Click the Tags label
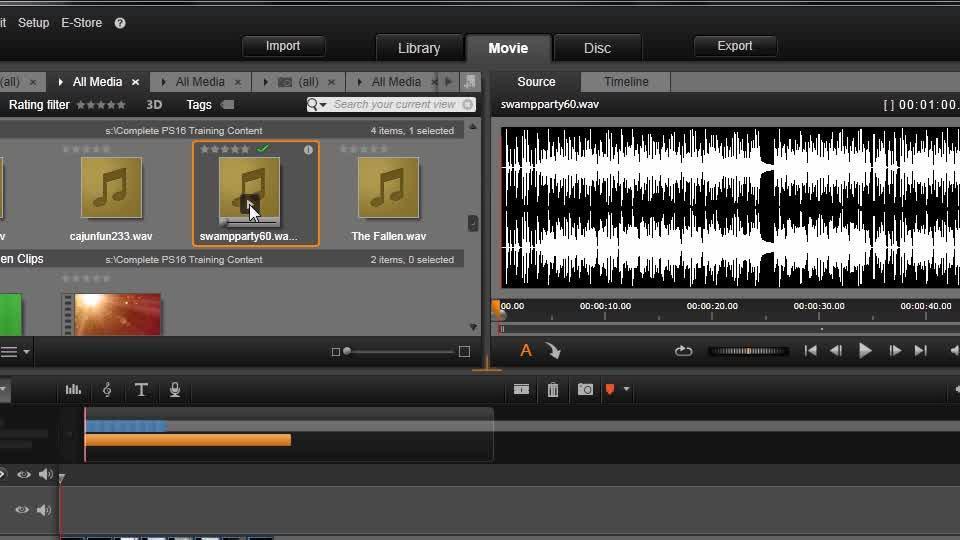 tap(199, 105)
